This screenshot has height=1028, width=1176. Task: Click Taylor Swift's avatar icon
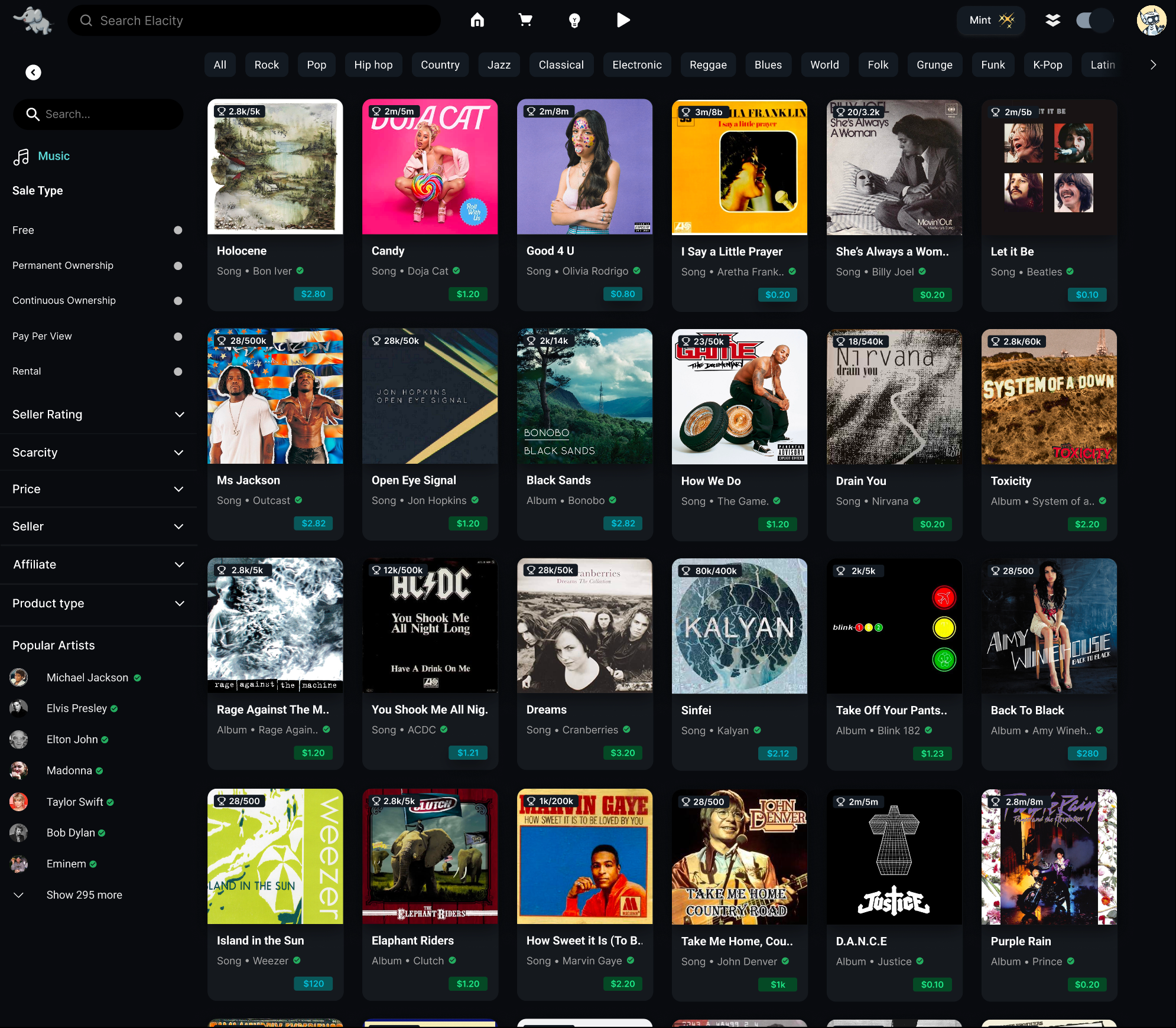[x=19, y=802]
